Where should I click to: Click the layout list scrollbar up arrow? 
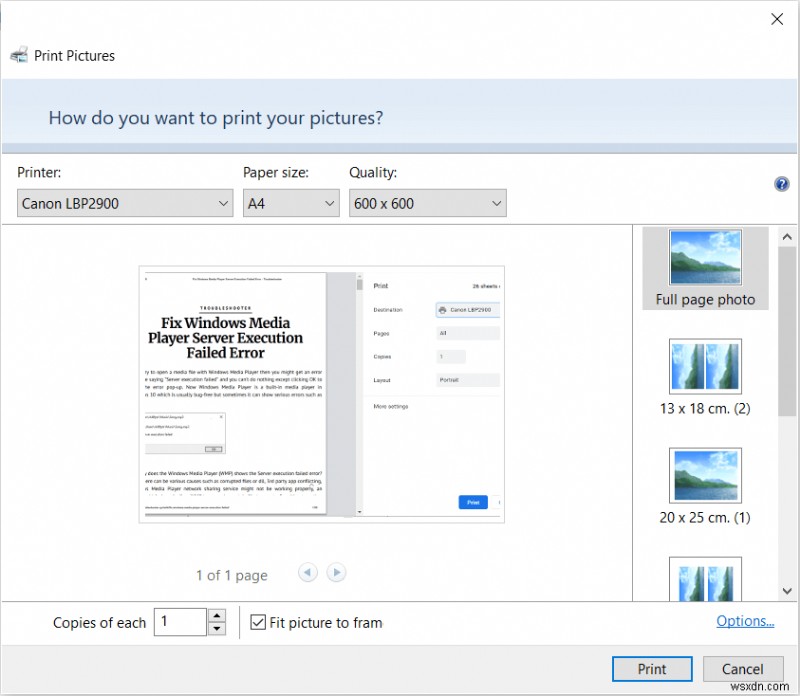pyautogui.click(x=788, y=235)
